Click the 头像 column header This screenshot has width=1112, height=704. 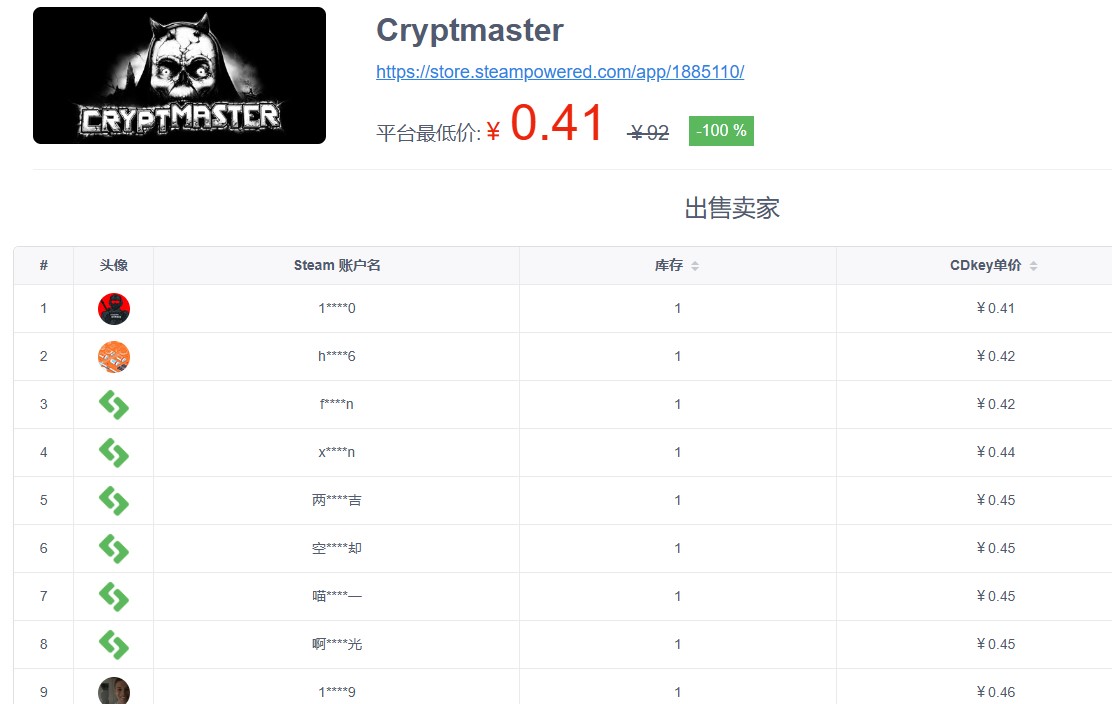pyautogui.click(x=113, y=266)
